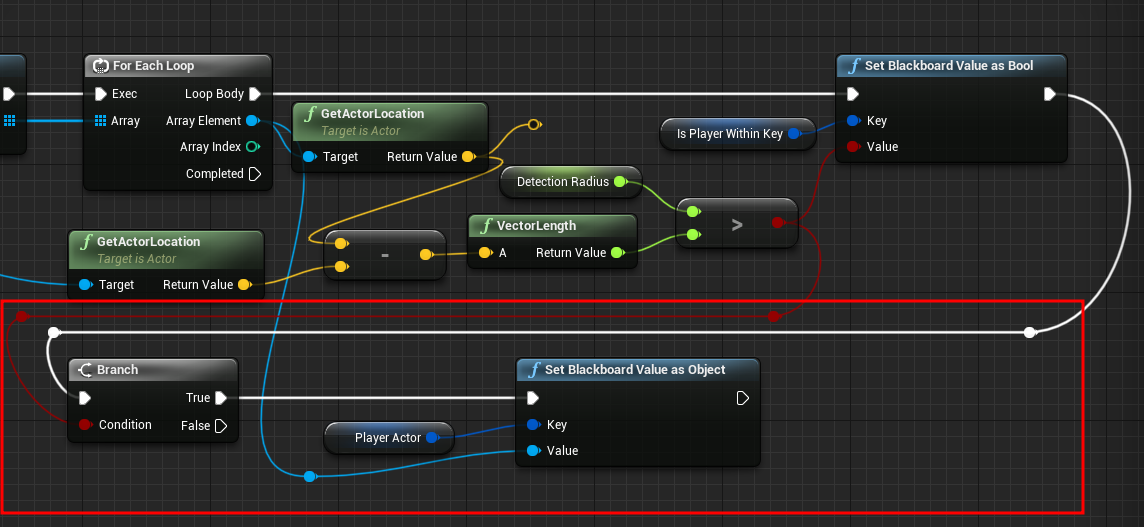1144x527 pixels.
Task: Click the upper input pin of subtract node
Action: click(x=341, y=243)
